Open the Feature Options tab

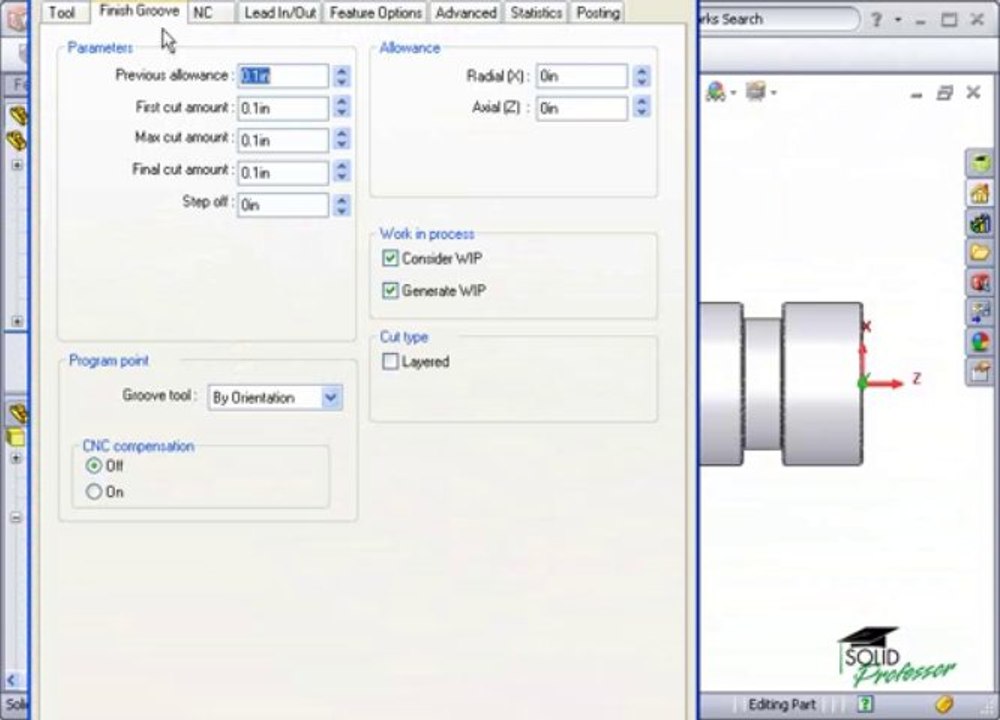pos(376,12)
